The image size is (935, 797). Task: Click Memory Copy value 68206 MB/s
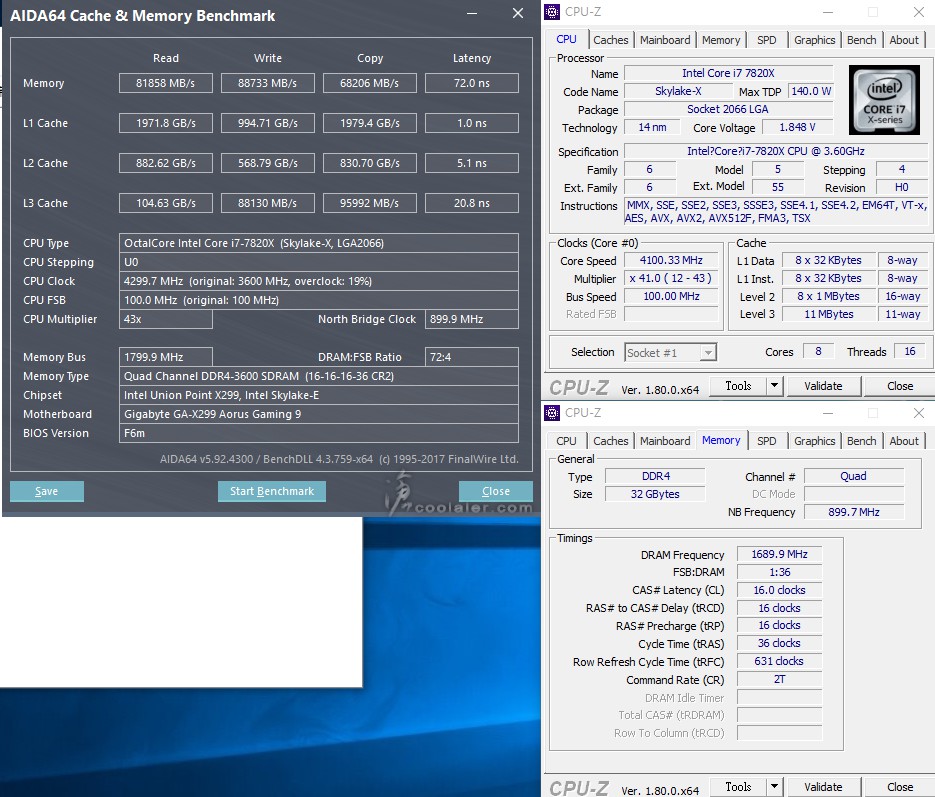point(370,83)
